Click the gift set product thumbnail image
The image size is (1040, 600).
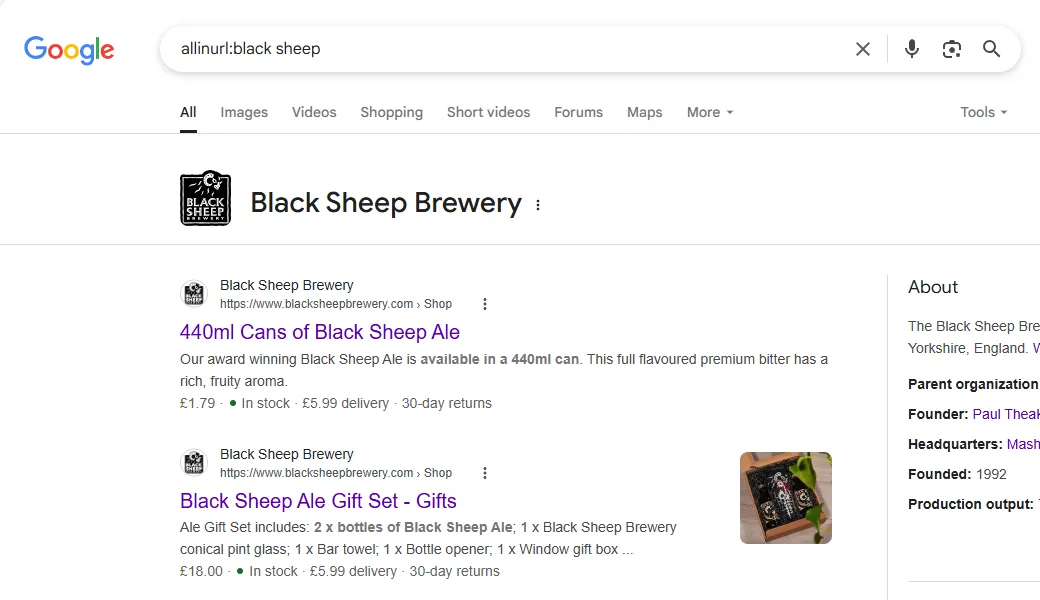786,498
